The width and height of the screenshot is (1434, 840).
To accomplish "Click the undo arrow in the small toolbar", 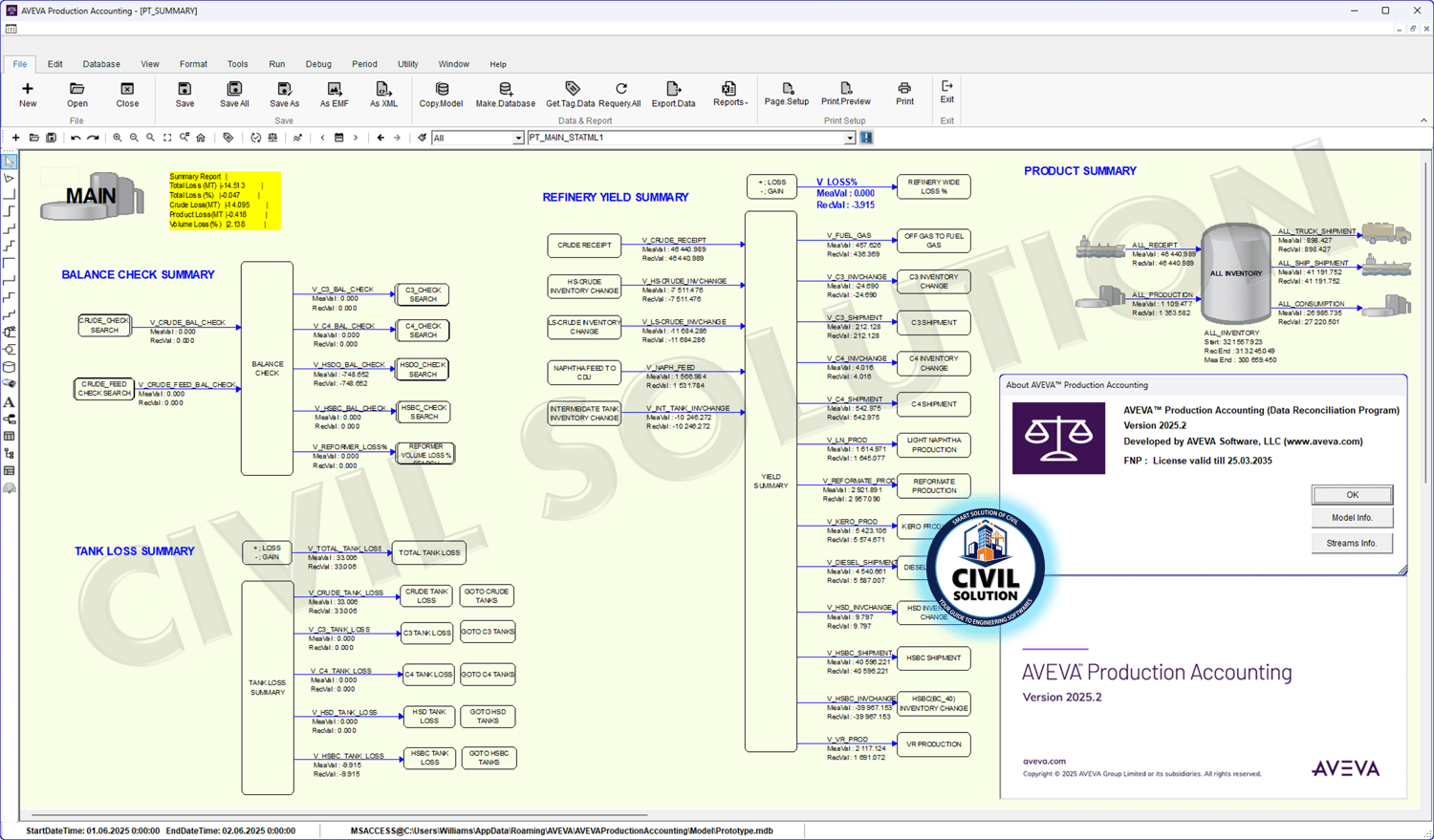I will pos(76,138).
